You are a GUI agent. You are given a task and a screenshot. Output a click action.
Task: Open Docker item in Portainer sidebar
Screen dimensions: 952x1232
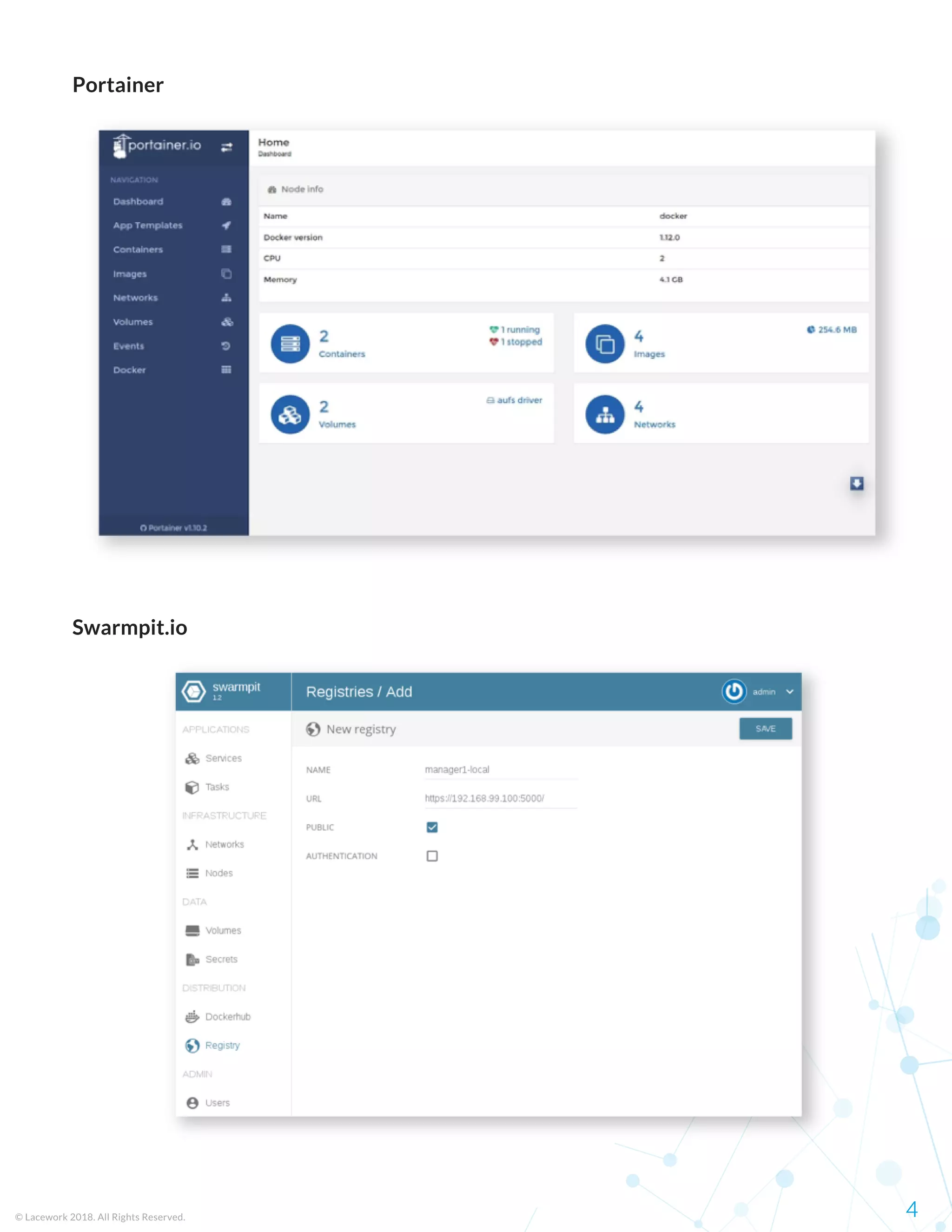pos(130,370)
